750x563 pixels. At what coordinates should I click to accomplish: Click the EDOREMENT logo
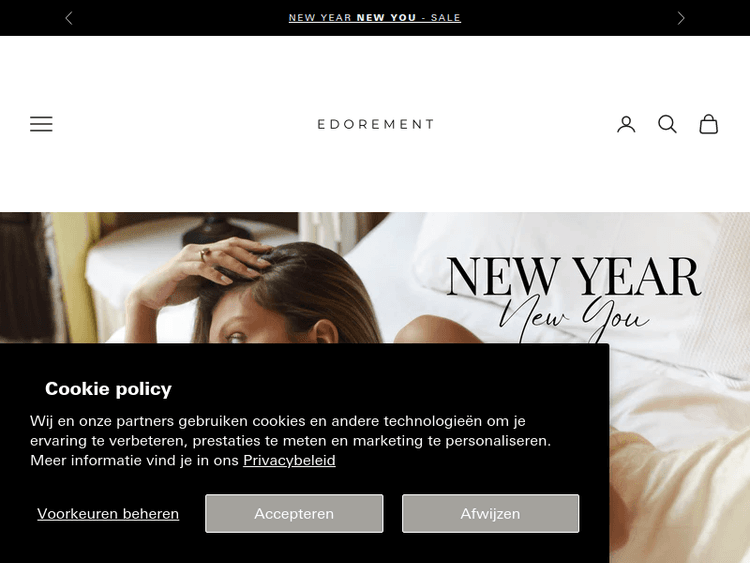pos(375,124)
